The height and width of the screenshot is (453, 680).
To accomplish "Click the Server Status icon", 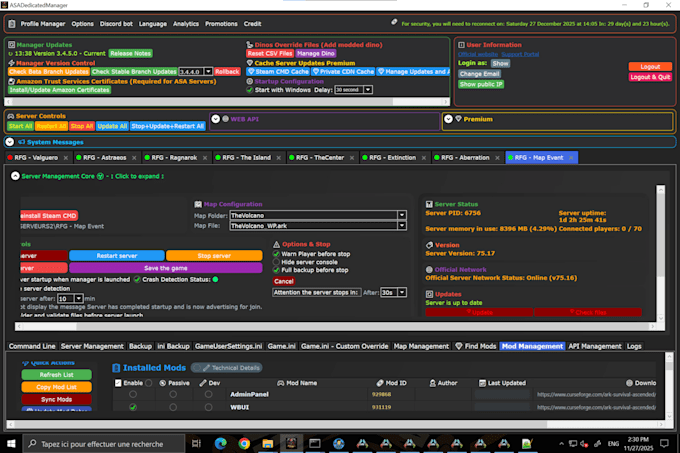I will [429, 204].
